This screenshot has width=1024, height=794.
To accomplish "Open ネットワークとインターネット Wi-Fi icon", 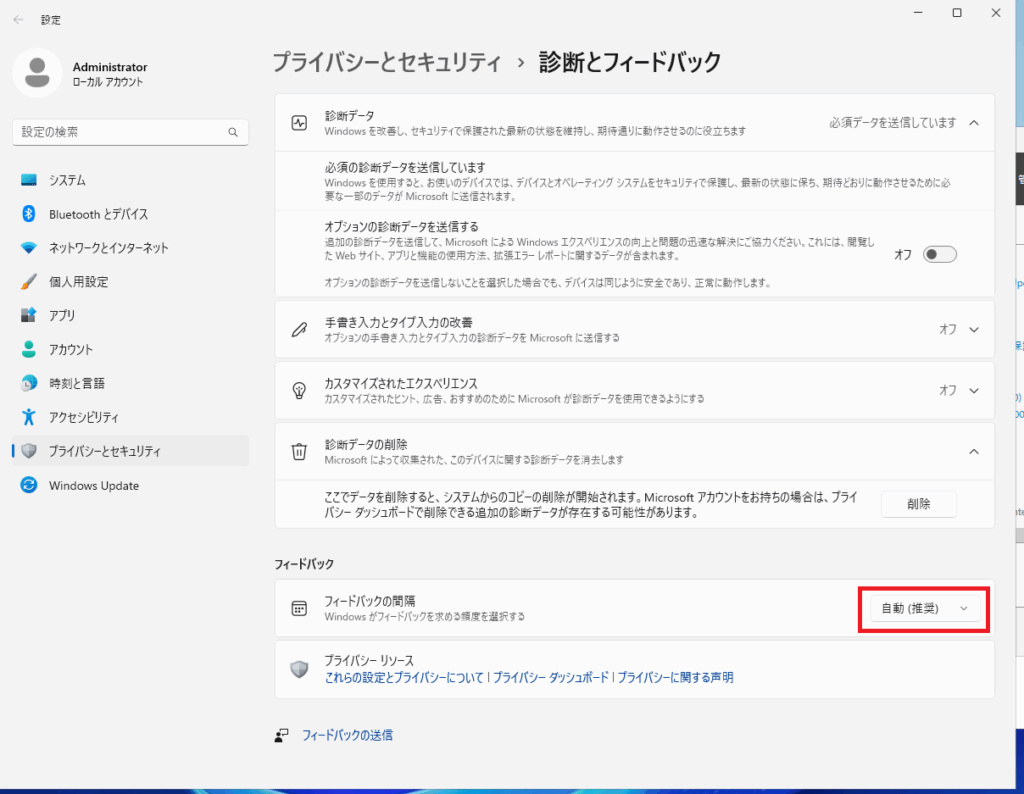I will click(29, 248).
